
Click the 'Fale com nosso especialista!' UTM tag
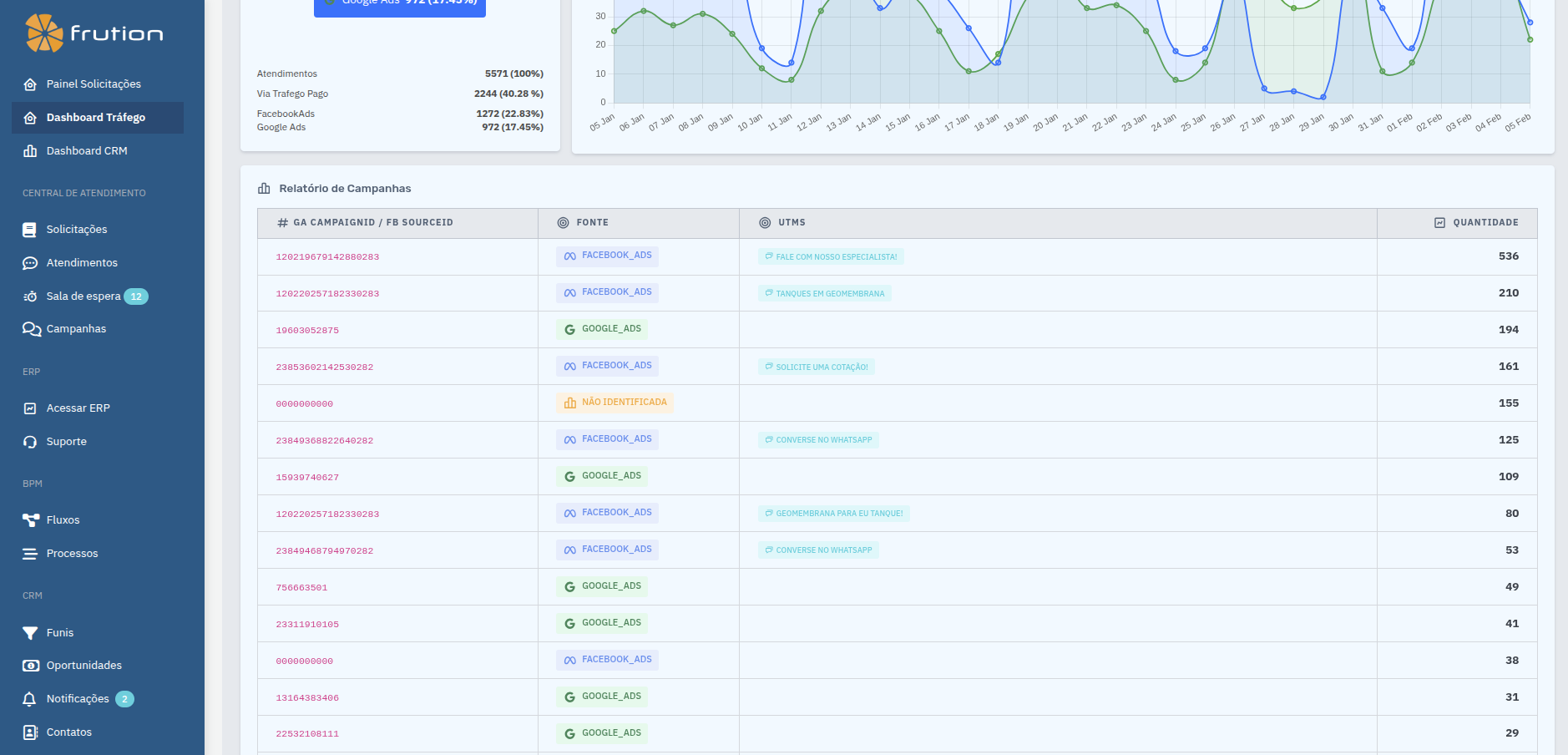(831, 257)
